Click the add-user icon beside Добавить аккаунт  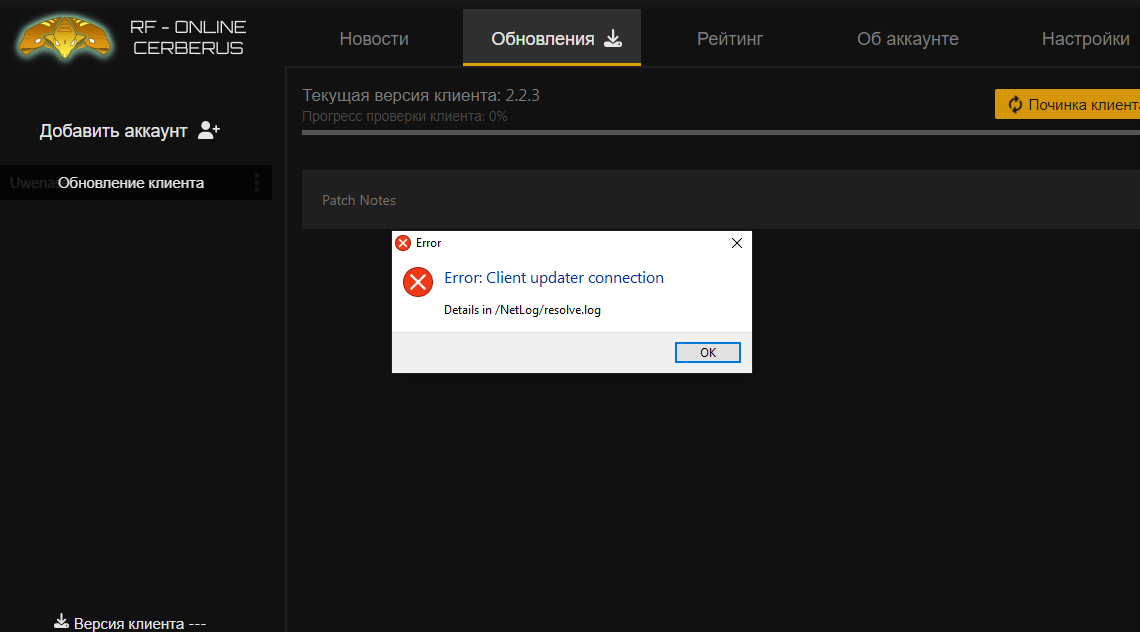(209, 130)
